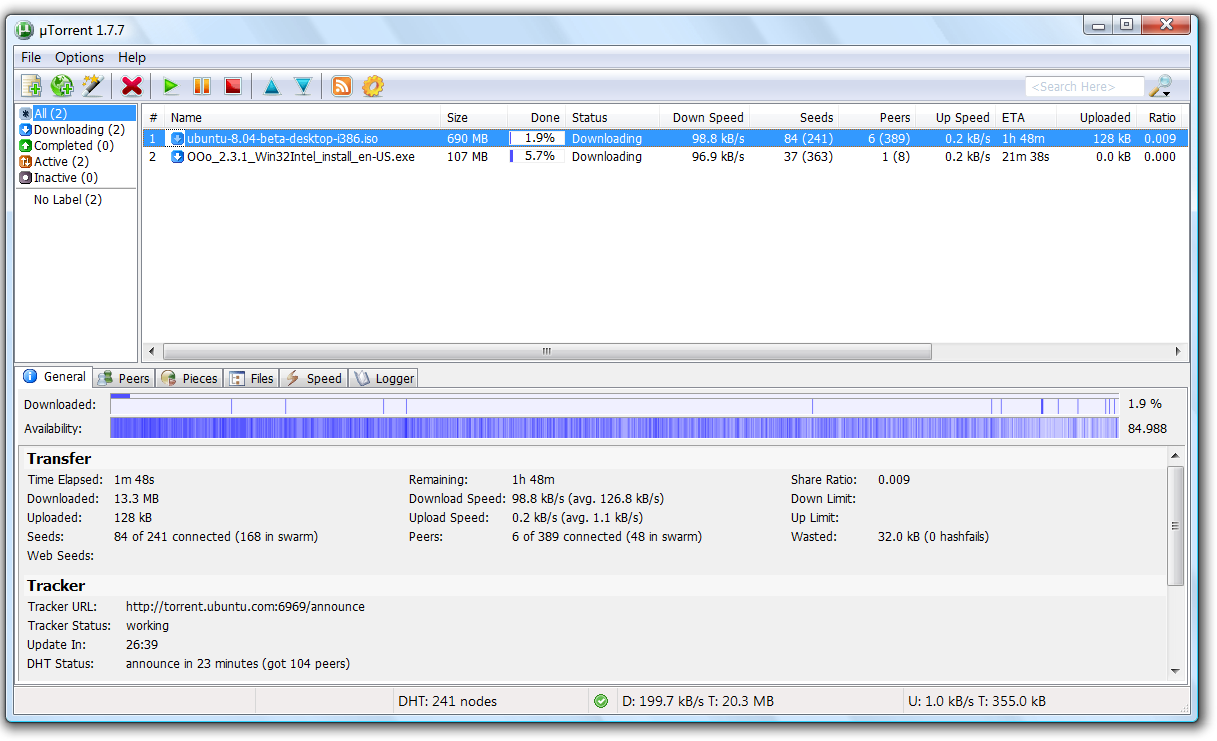Move torrent down the queue with the down arrow
This screenshot has height=741, width=1217.
click(303, 87)
